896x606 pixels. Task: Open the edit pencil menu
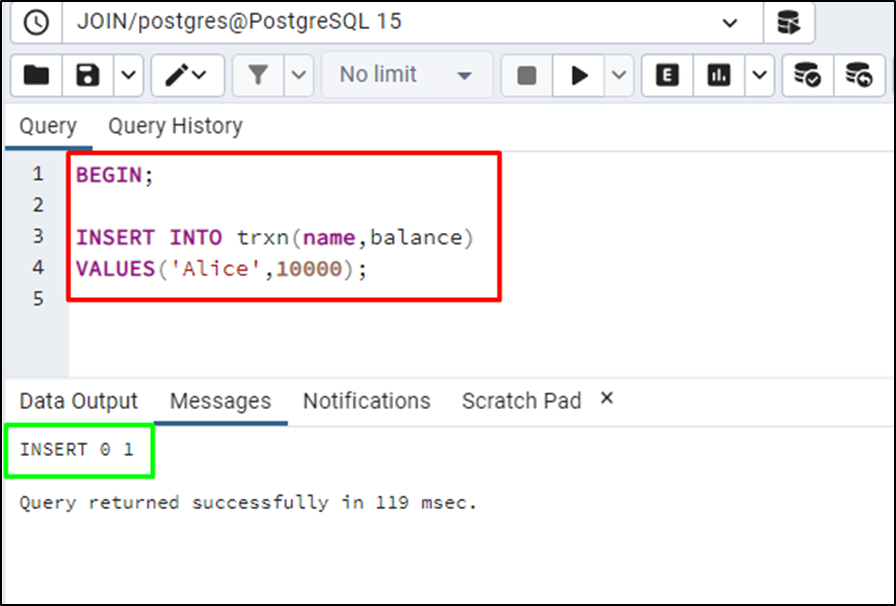(x=187, y=75)
